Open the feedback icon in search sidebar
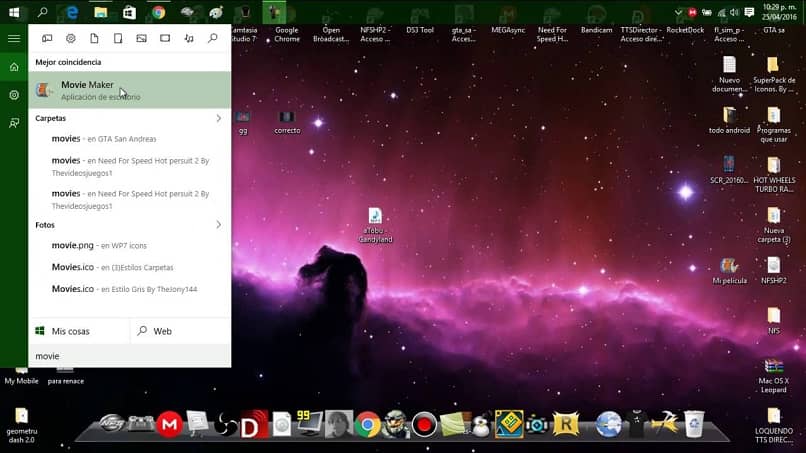 tap(14, 123)
